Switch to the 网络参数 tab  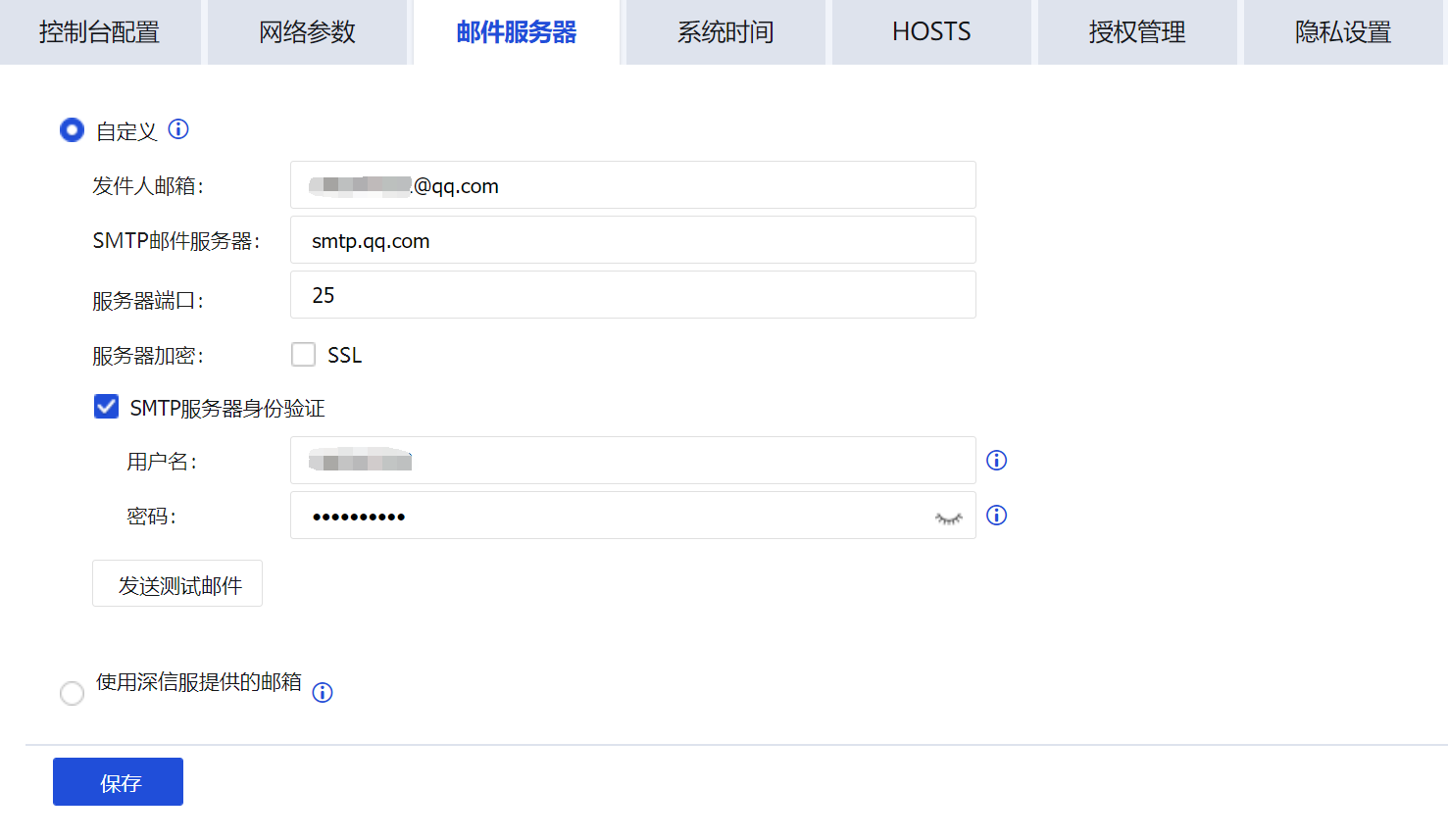click(307, 32)
